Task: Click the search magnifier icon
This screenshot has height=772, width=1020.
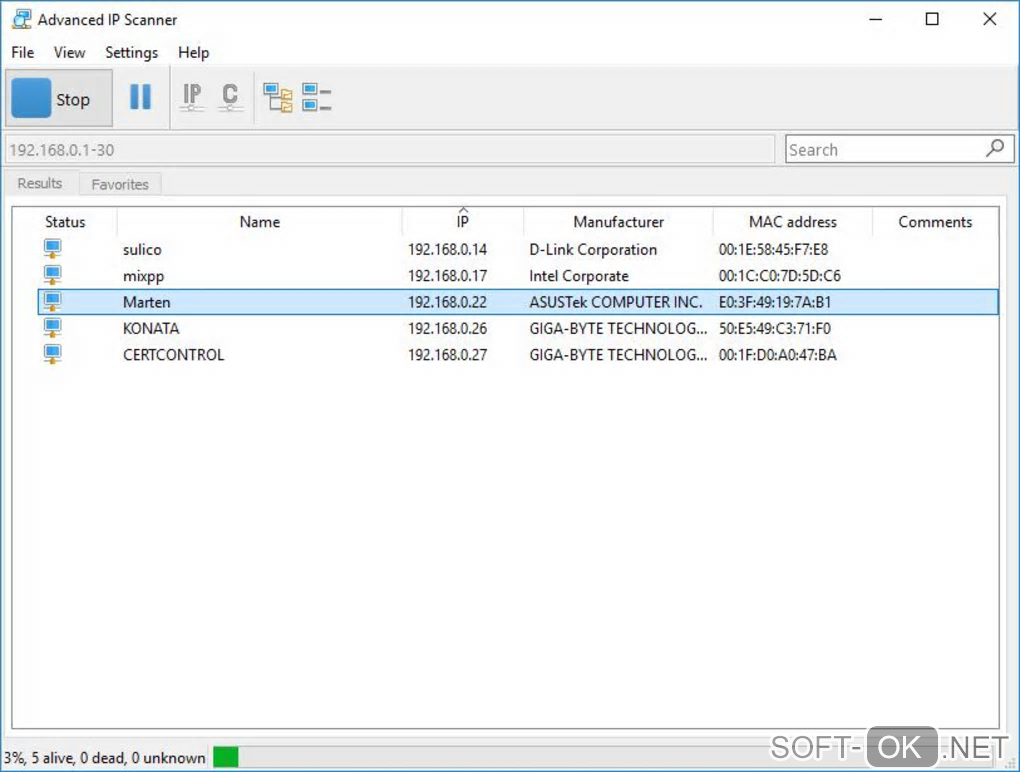Action: (995, 148)
